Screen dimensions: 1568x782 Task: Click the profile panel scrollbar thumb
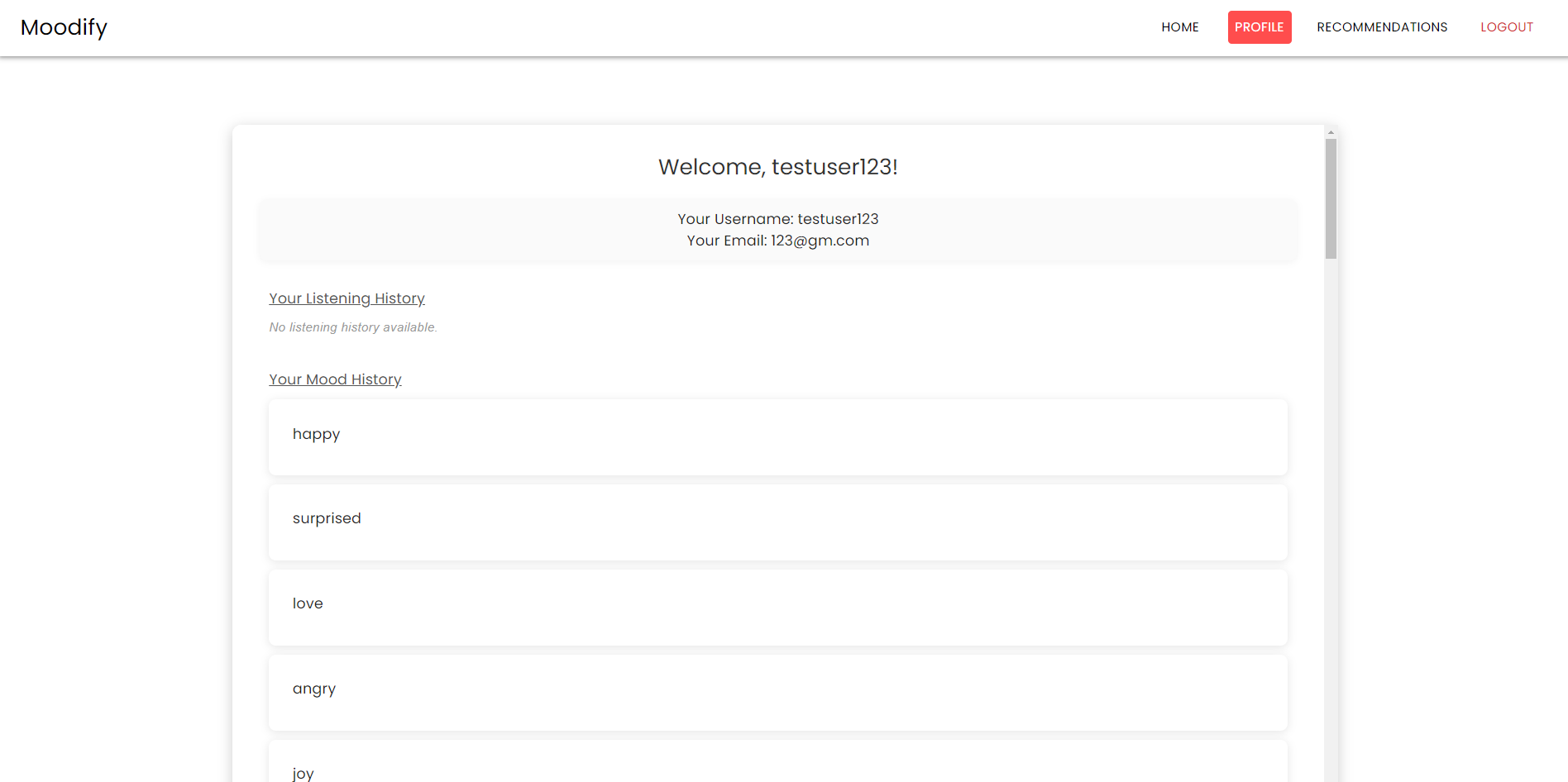(x=1331, y=198)
